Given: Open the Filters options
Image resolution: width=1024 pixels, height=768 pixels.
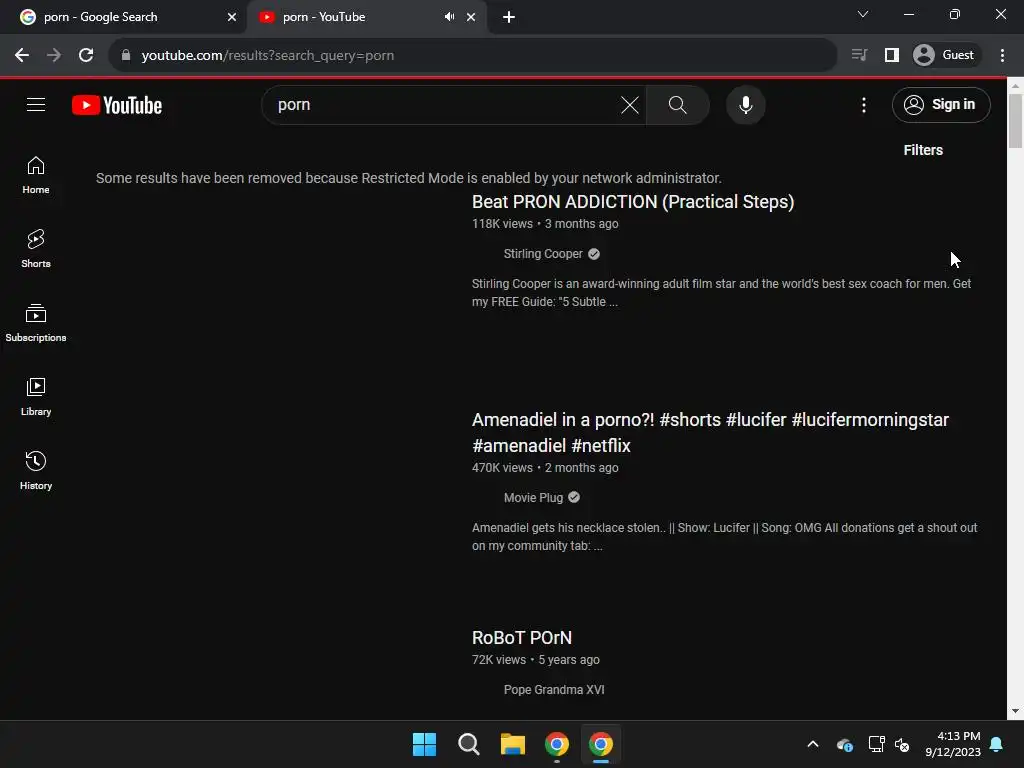Looking at the screenshot, I should coord(923,150).
